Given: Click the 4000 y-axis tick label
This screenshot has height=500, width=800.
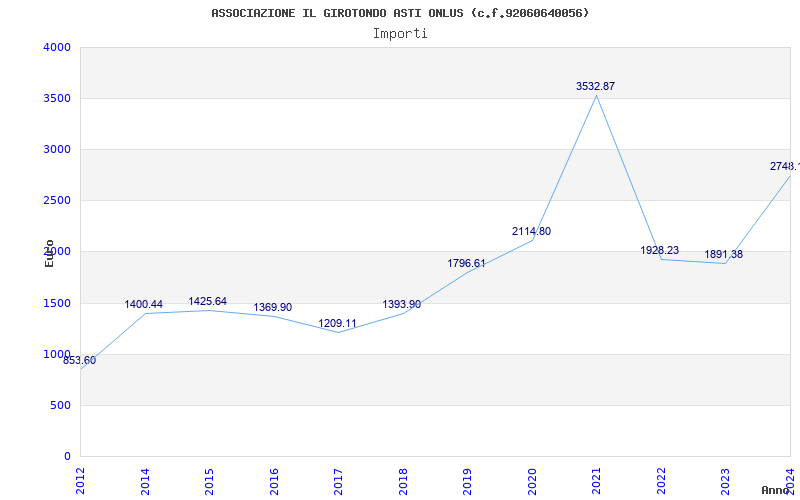Looking at the screenshot, I should pos(57,47).
